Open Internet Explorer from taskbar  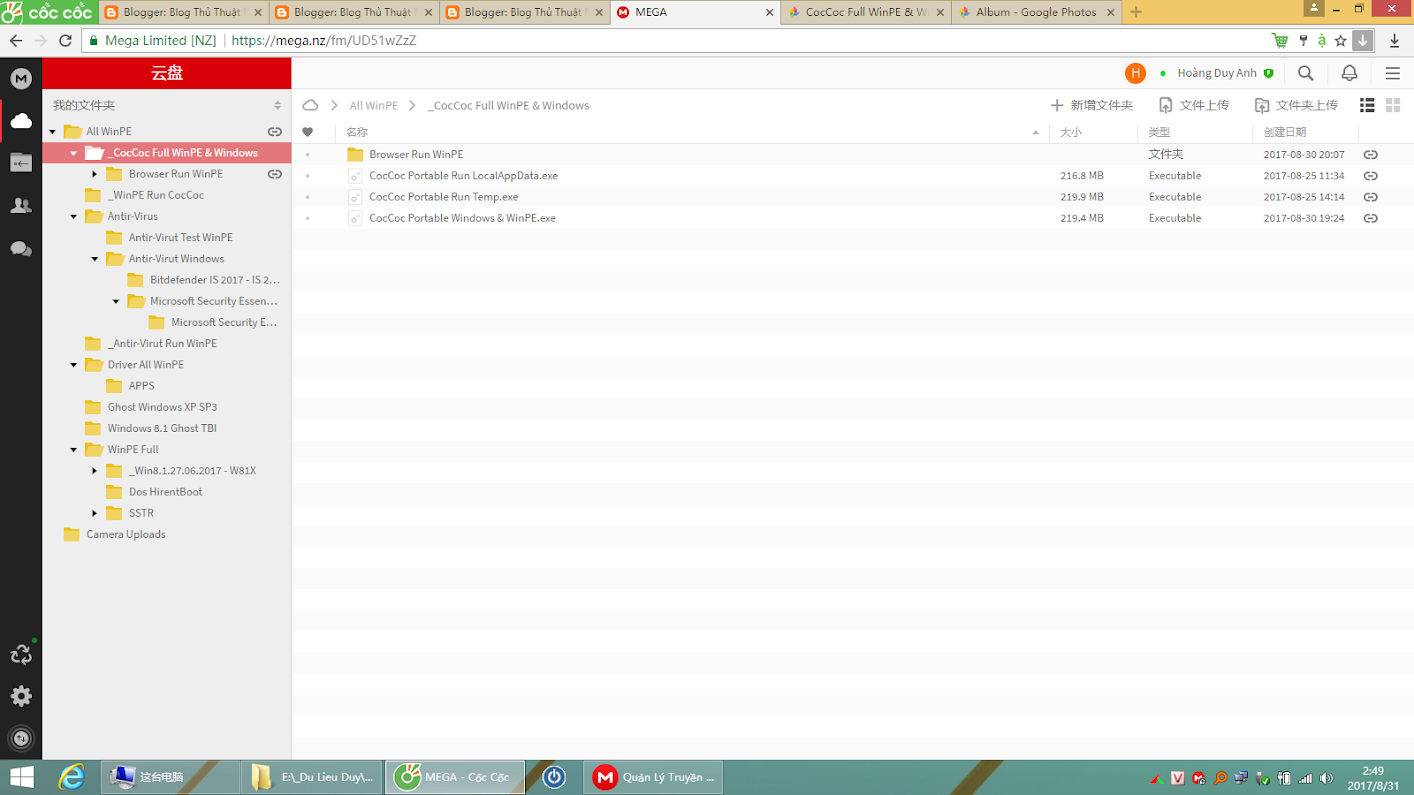[71, 777]
